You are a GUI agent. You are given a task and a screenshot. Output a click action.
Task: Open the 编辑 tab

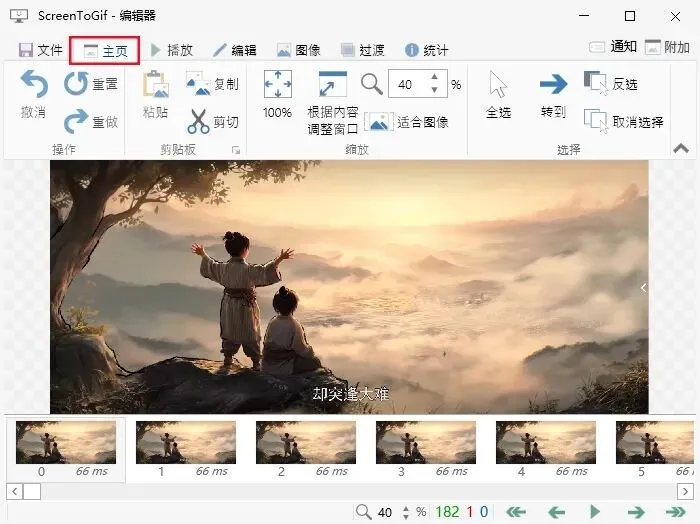point(235,50)
